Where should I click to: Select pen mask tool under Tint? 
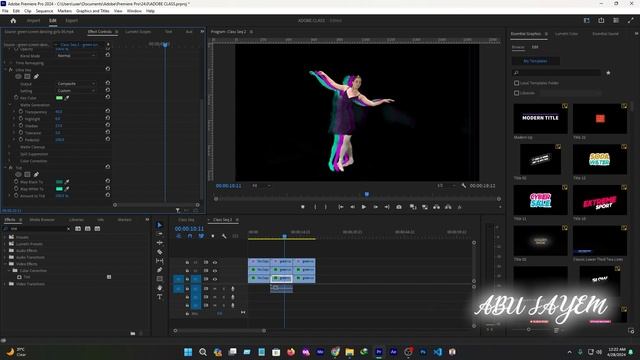click(x=36, y=174)
